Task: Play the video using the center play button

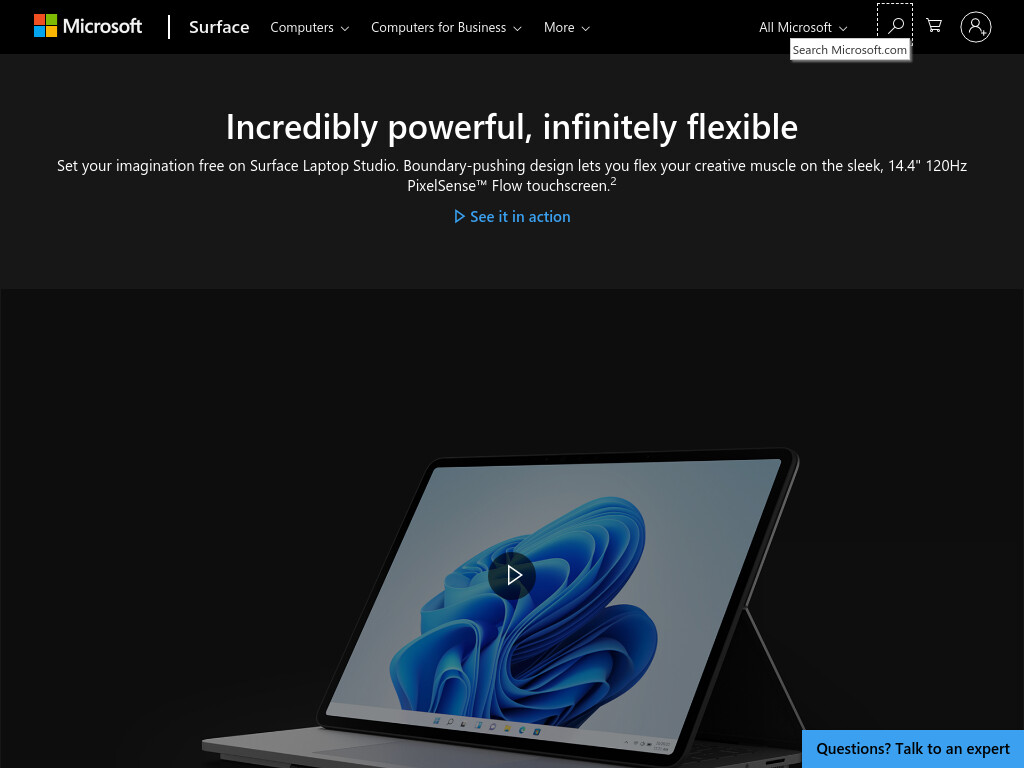Action: pos(512,575)
